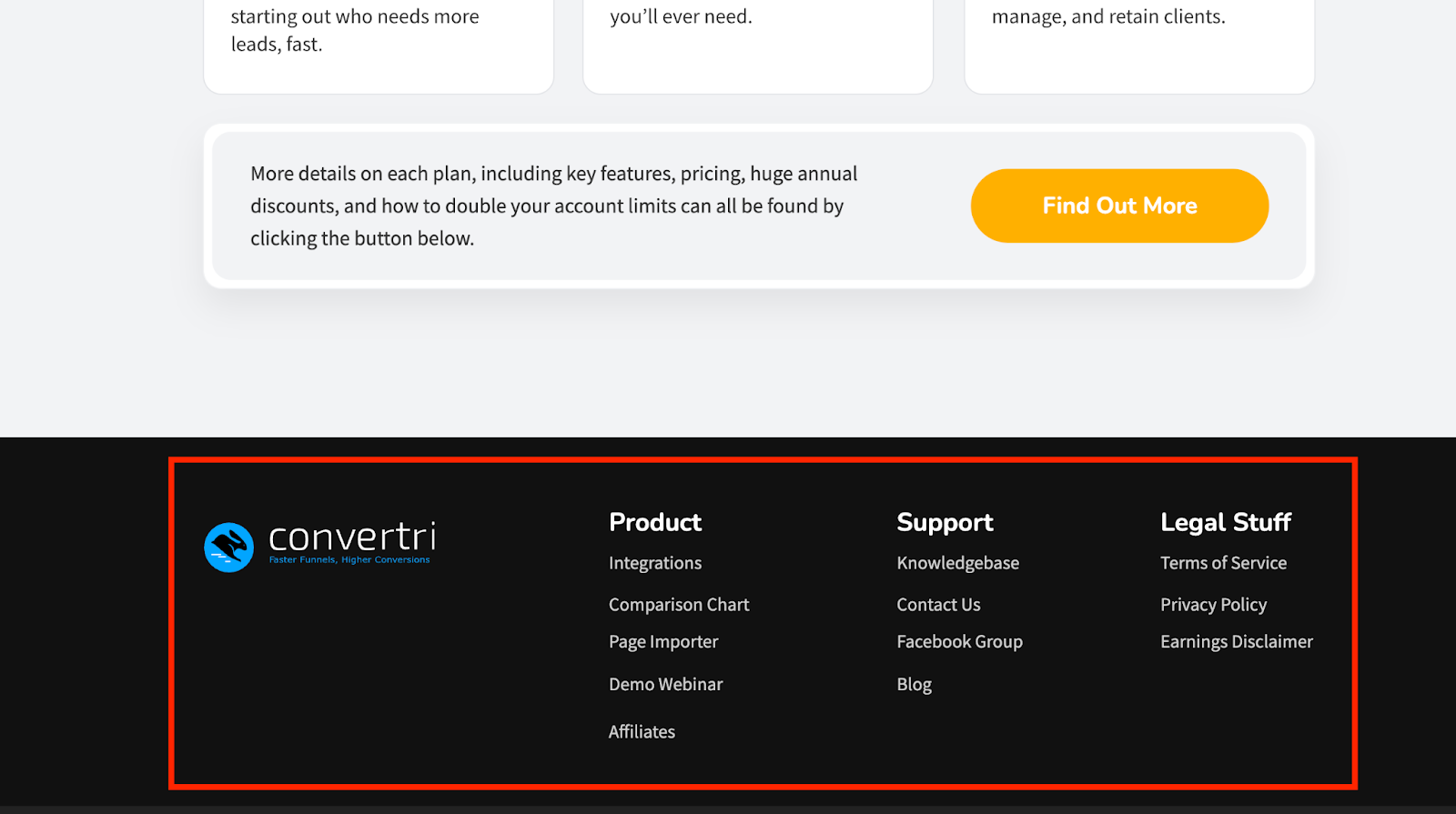Open the Terms of Service link
Screen dimensions: 1456x814
[1223, 563]
